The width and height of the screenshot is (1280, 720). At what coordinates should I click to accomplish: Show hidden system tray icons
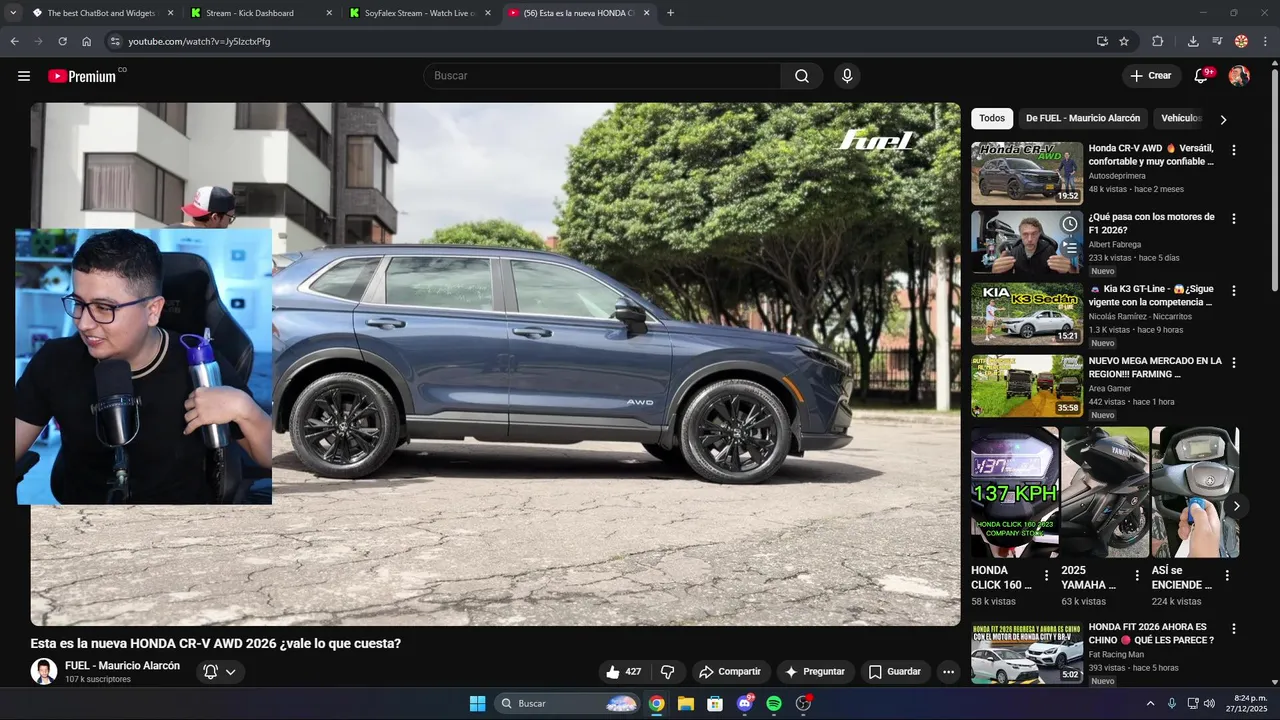point(1150,703)
